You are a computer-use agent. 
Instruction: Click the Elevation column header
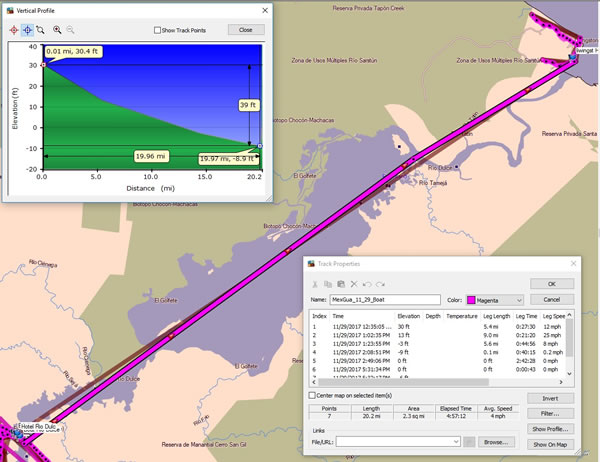tap(409, 316)
